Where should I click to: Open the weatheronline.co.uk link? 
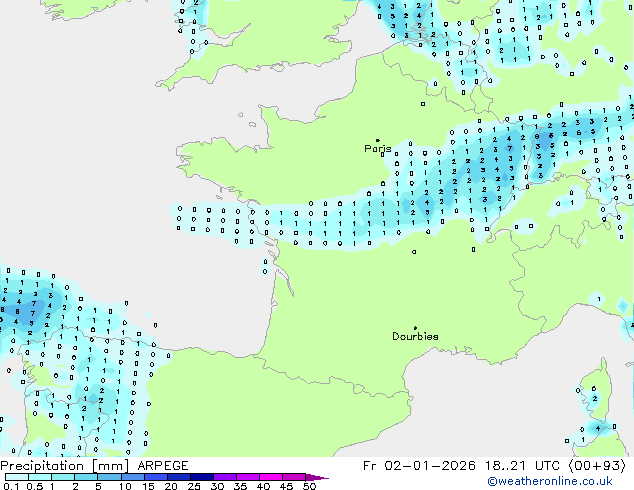pos(550,481)
